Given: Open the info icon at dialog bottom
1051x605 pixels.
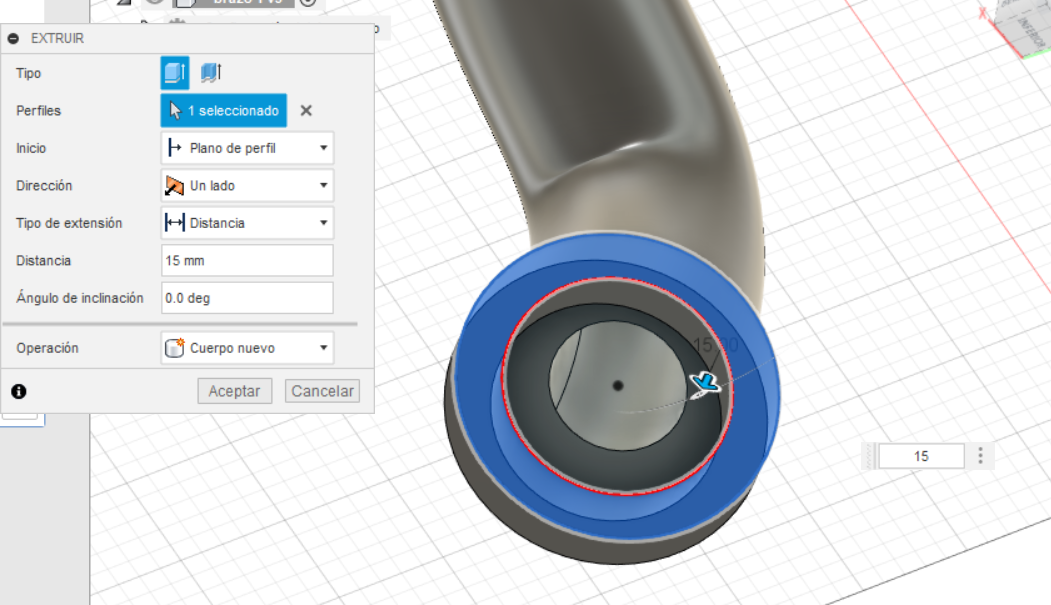Looking at the screenshot, I should click(19, 391).
